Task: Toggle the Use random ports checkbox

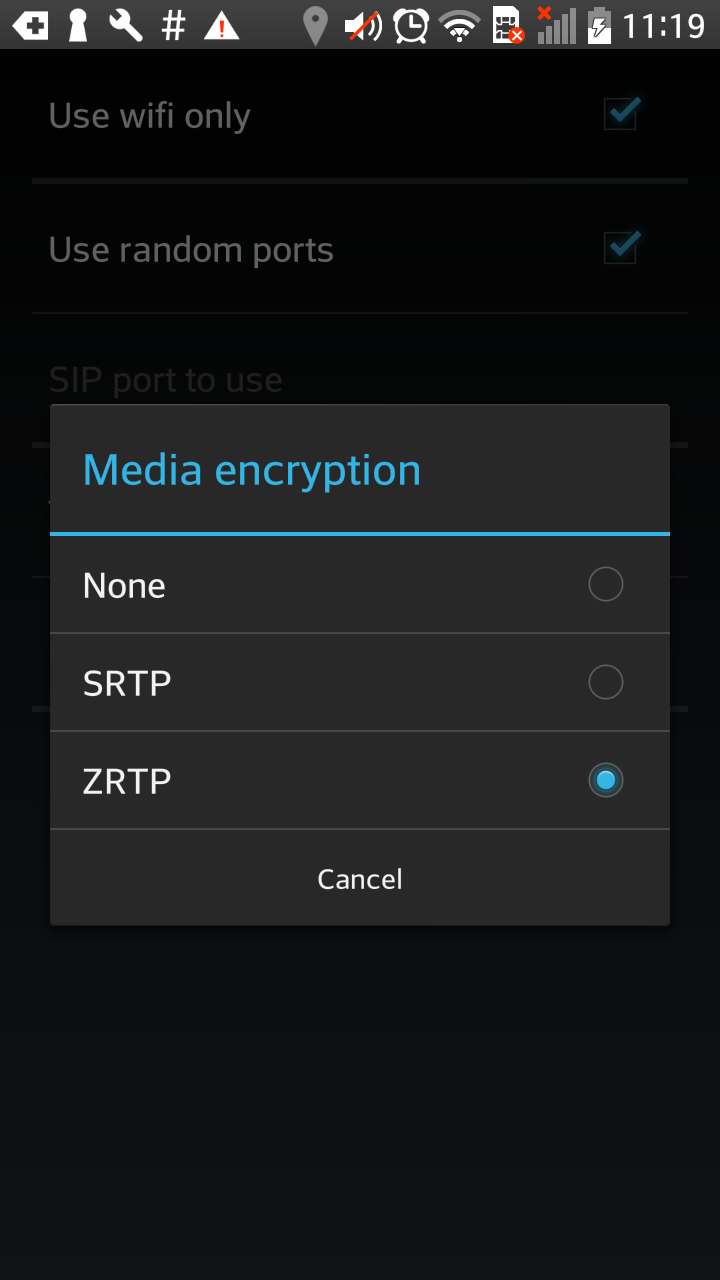Action: 621,248
